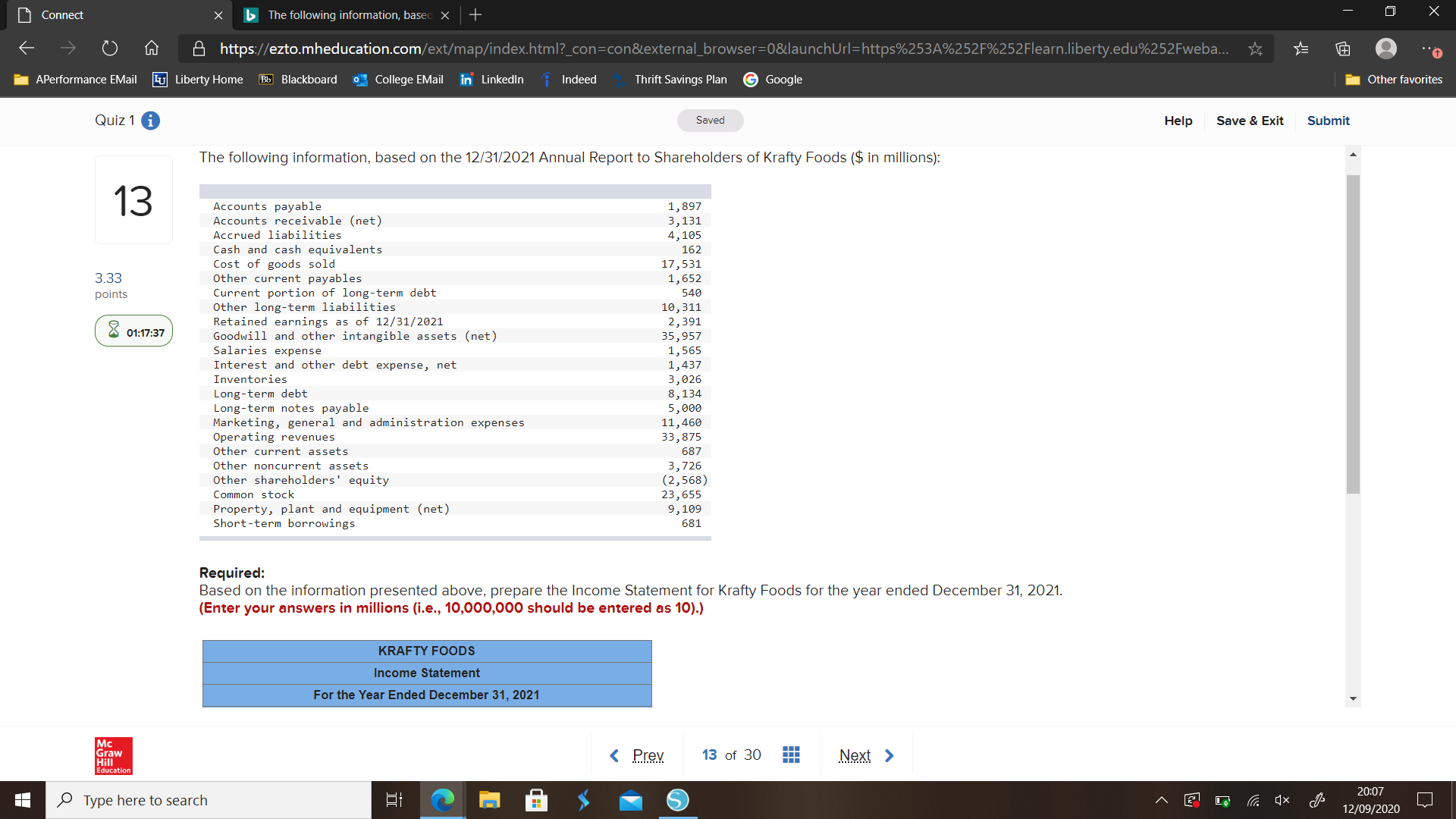Click Save & Exit button

point(1250,121)
